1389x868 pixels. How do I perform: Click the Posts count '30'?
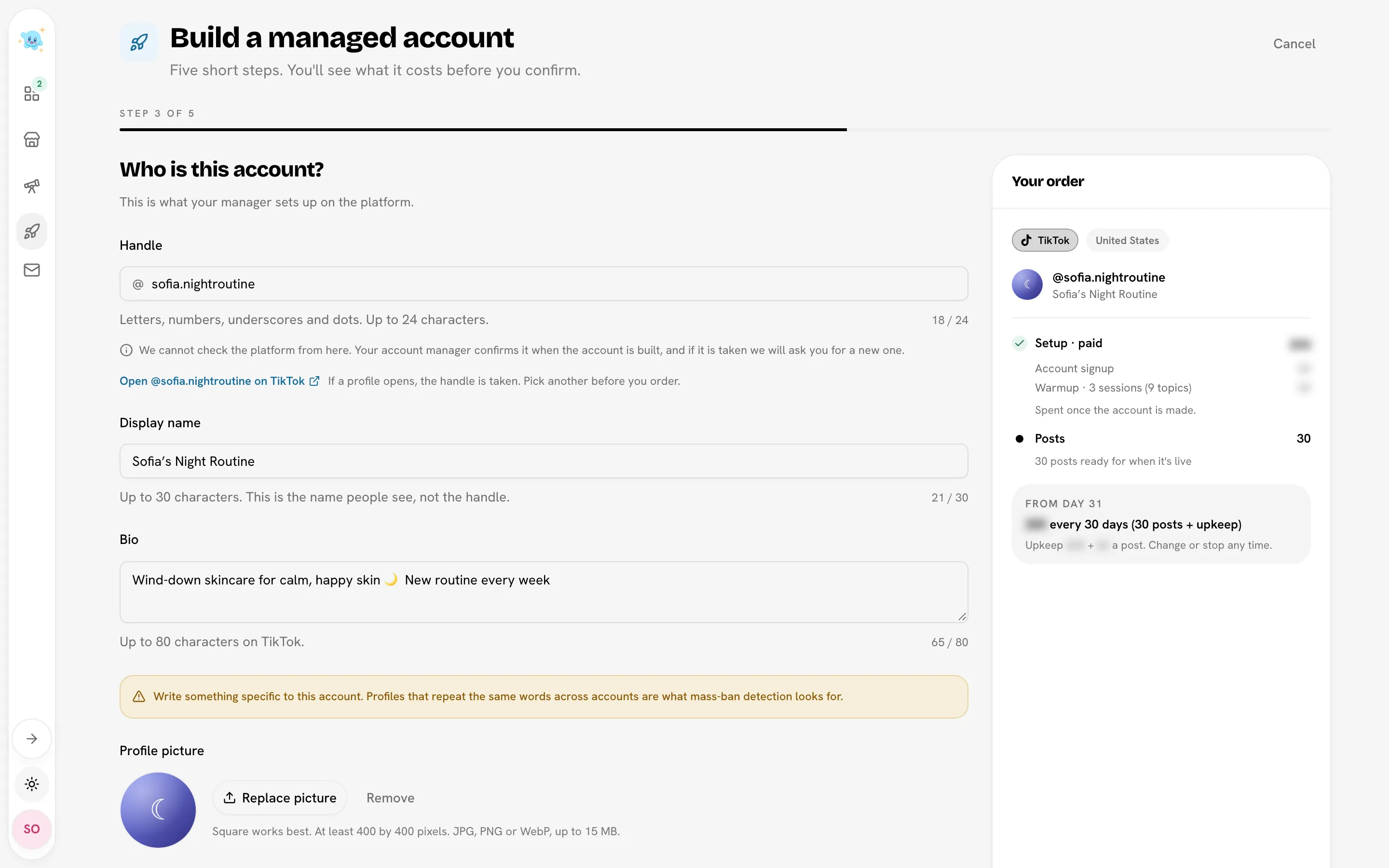pos(1304,439)
